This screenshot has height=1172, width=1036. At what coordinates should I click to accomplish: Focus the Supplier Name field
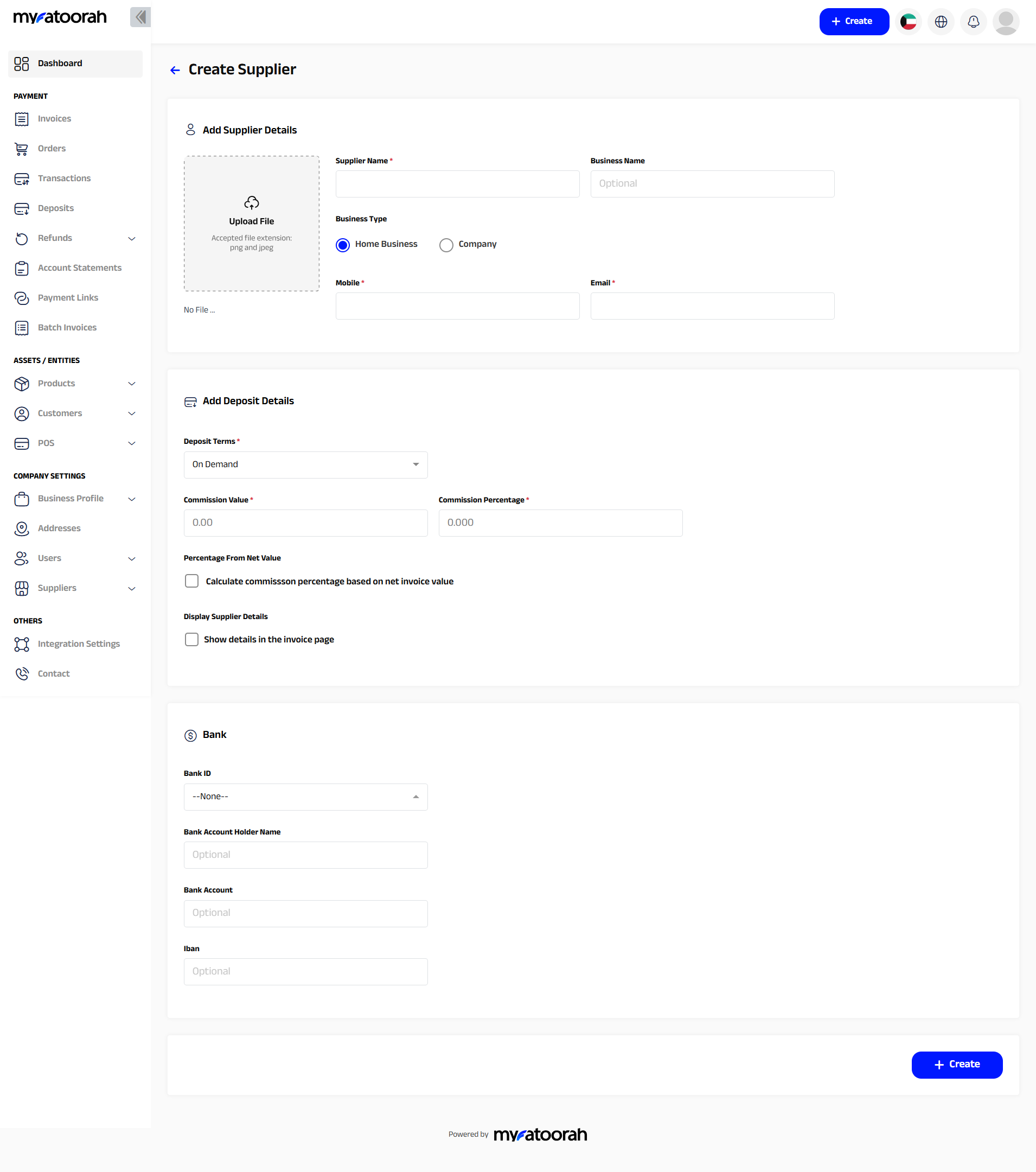point(457,184)
